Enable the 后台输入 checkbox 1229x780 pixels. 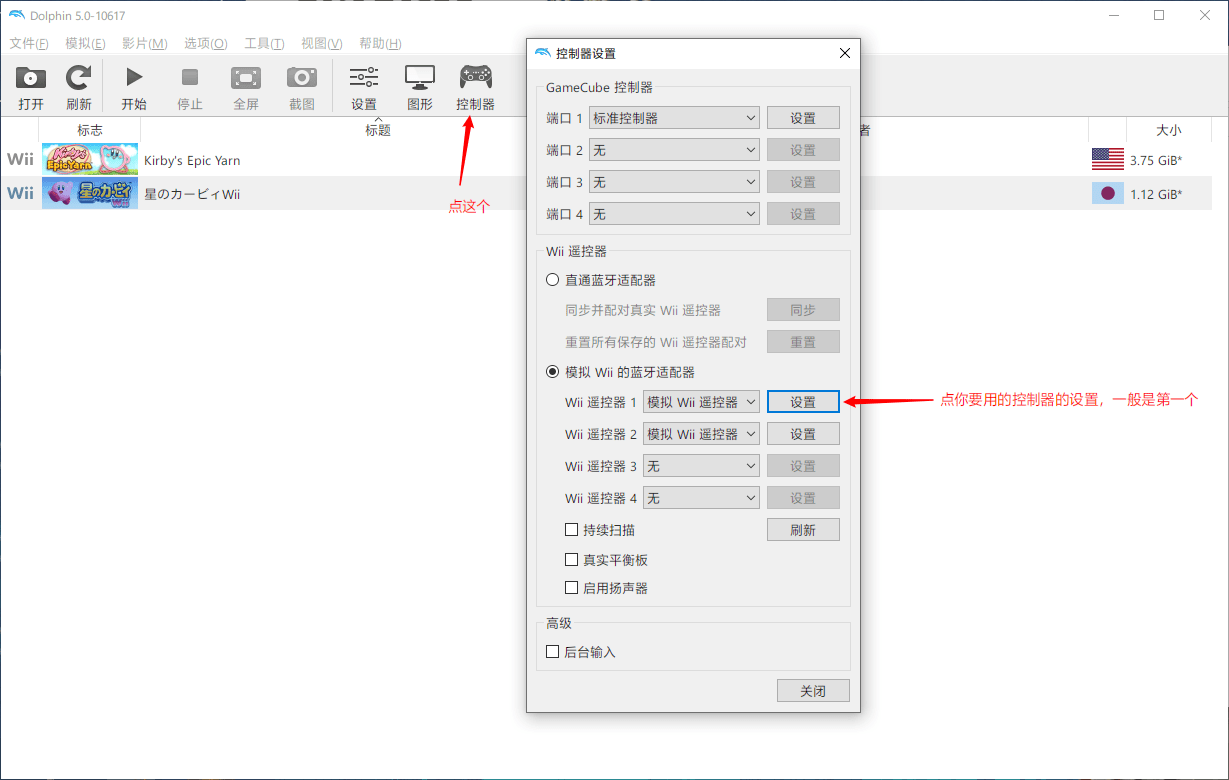coord(553,652)
